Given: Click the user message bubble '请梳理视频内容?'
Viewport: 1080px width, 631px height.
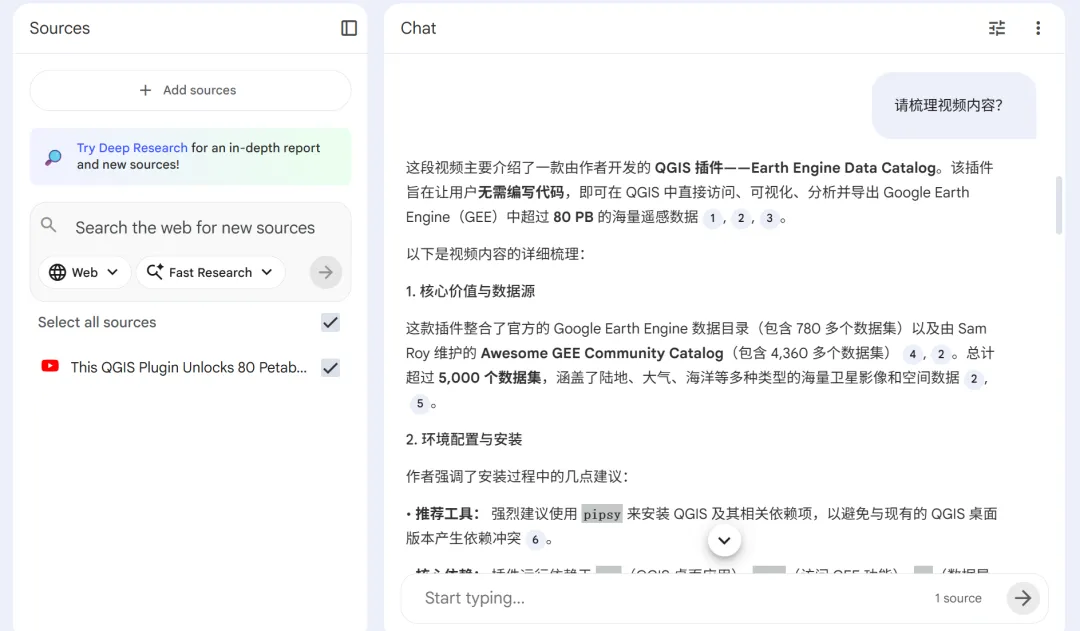Looking at the screenshot, I should pyautogui.click(x=954, y=105).
